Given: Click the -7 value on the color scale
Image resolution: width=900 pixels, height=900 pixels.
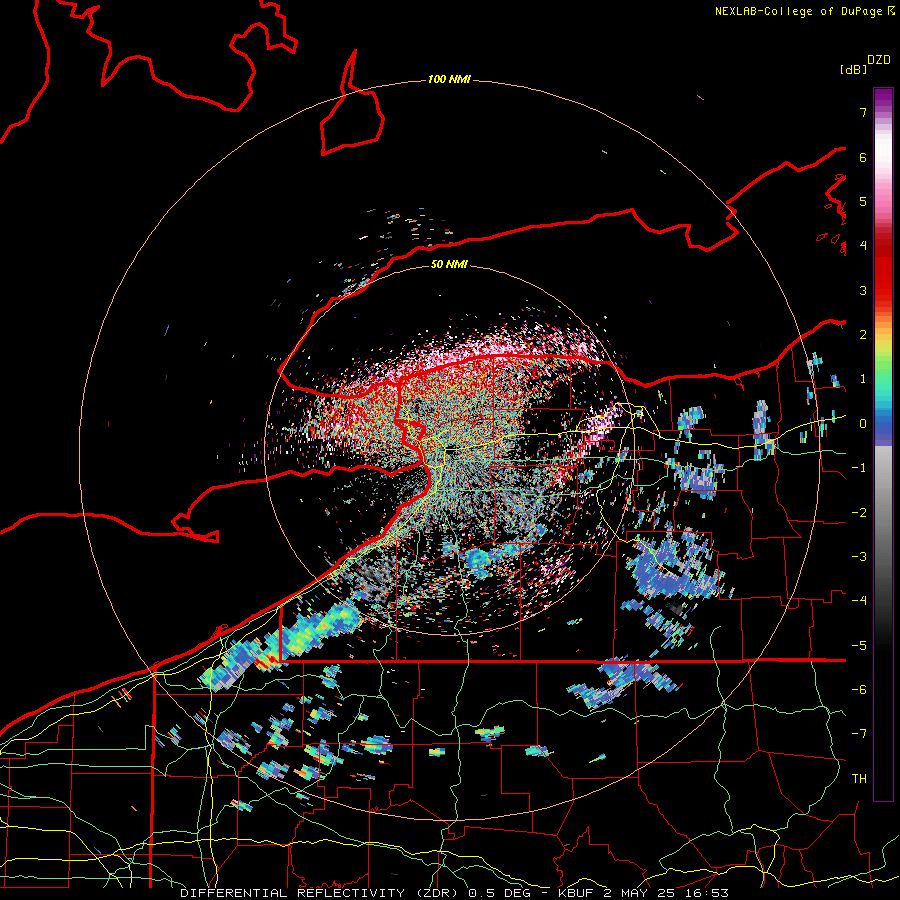Looking at the screenshot, I should pyautogui.click(x=859, y=734).
